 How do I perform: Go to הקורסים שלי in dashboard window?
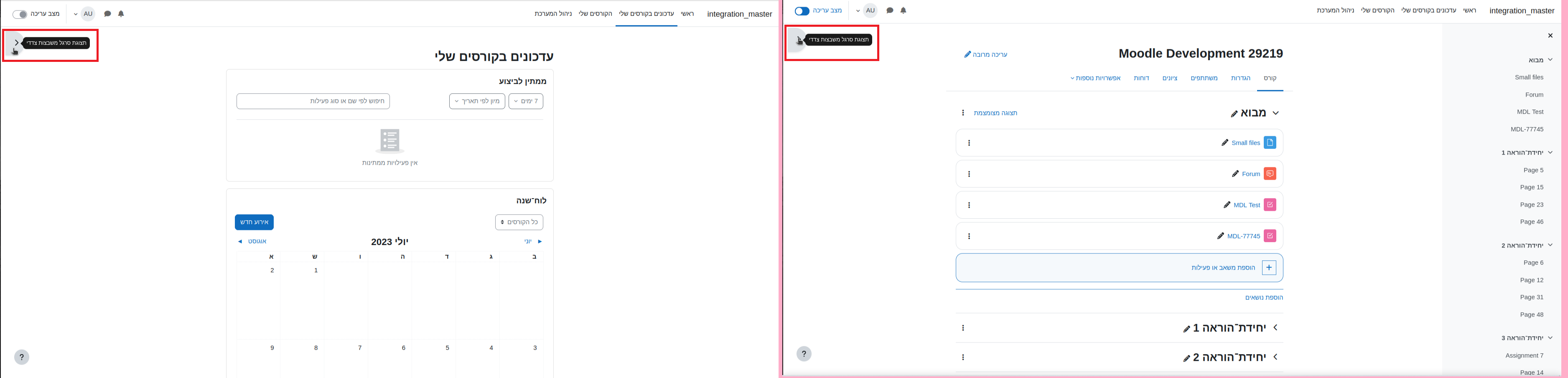click(595, 13)
